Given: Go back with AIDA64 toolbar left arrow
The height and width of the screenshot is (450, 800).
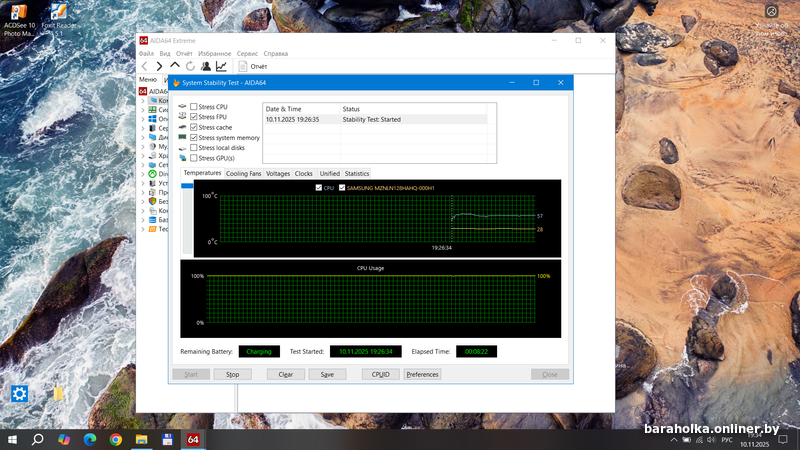Looking at the screenshot, I should tap(144, 66).
